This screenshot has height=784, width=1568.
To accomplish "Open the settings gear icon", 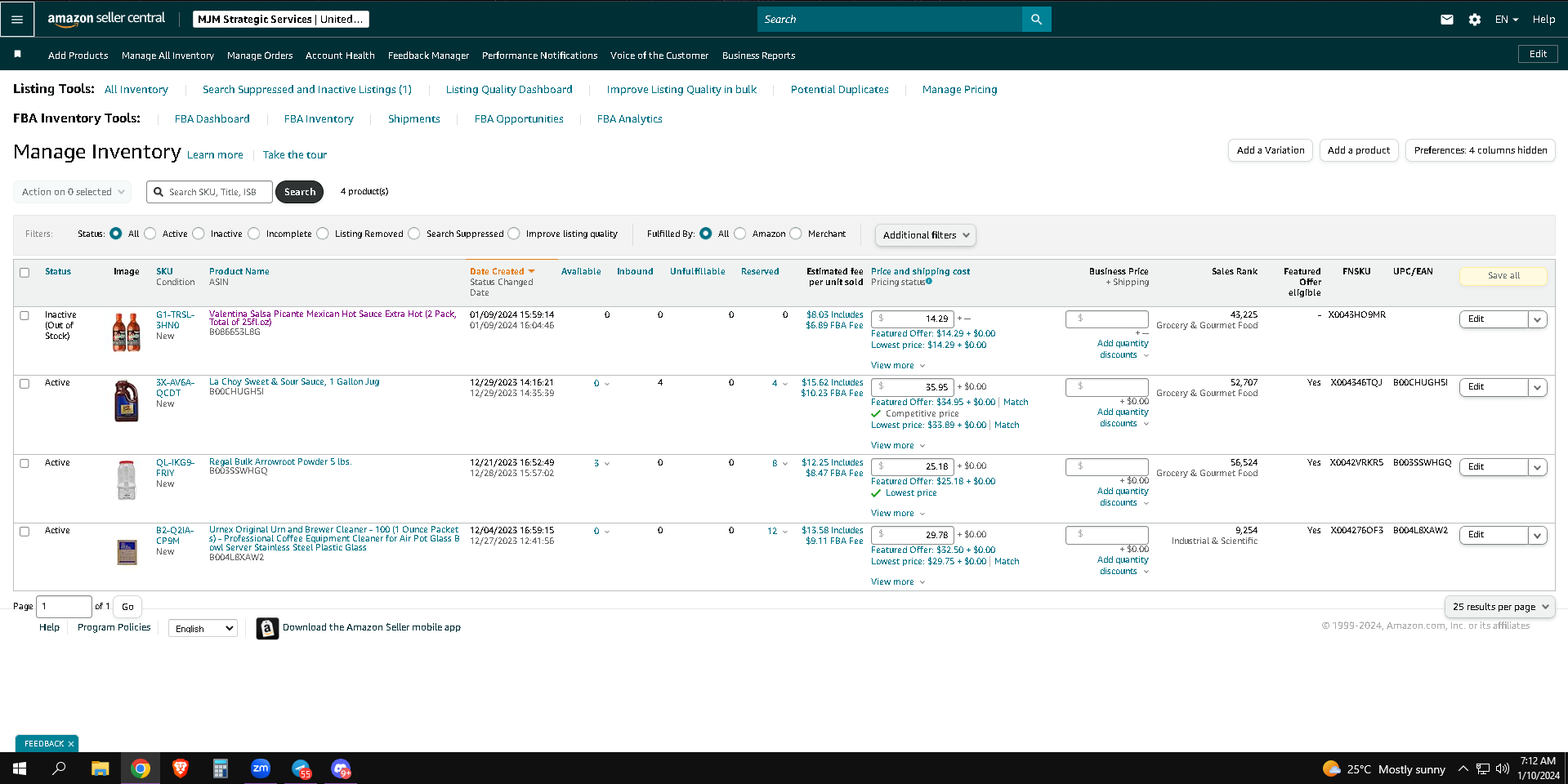I will (1474, 20).
